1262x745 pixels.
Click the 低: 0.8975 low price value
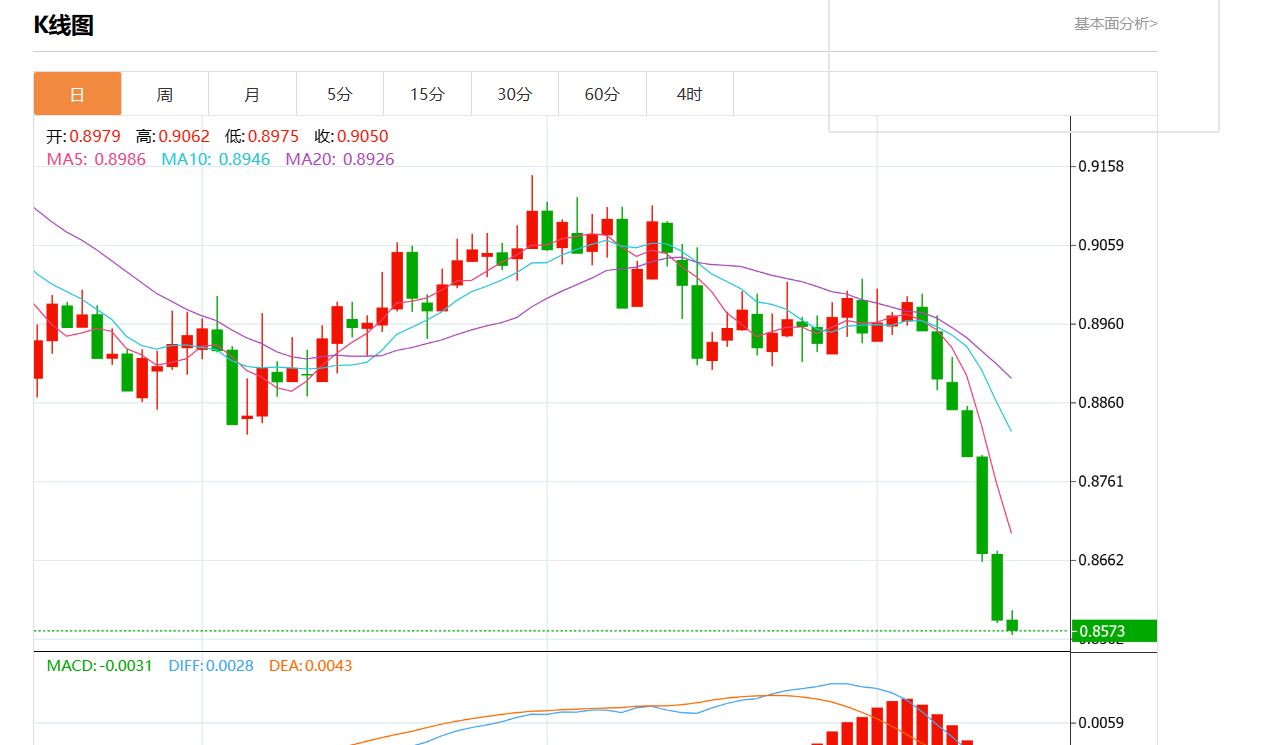click(262, 136)
